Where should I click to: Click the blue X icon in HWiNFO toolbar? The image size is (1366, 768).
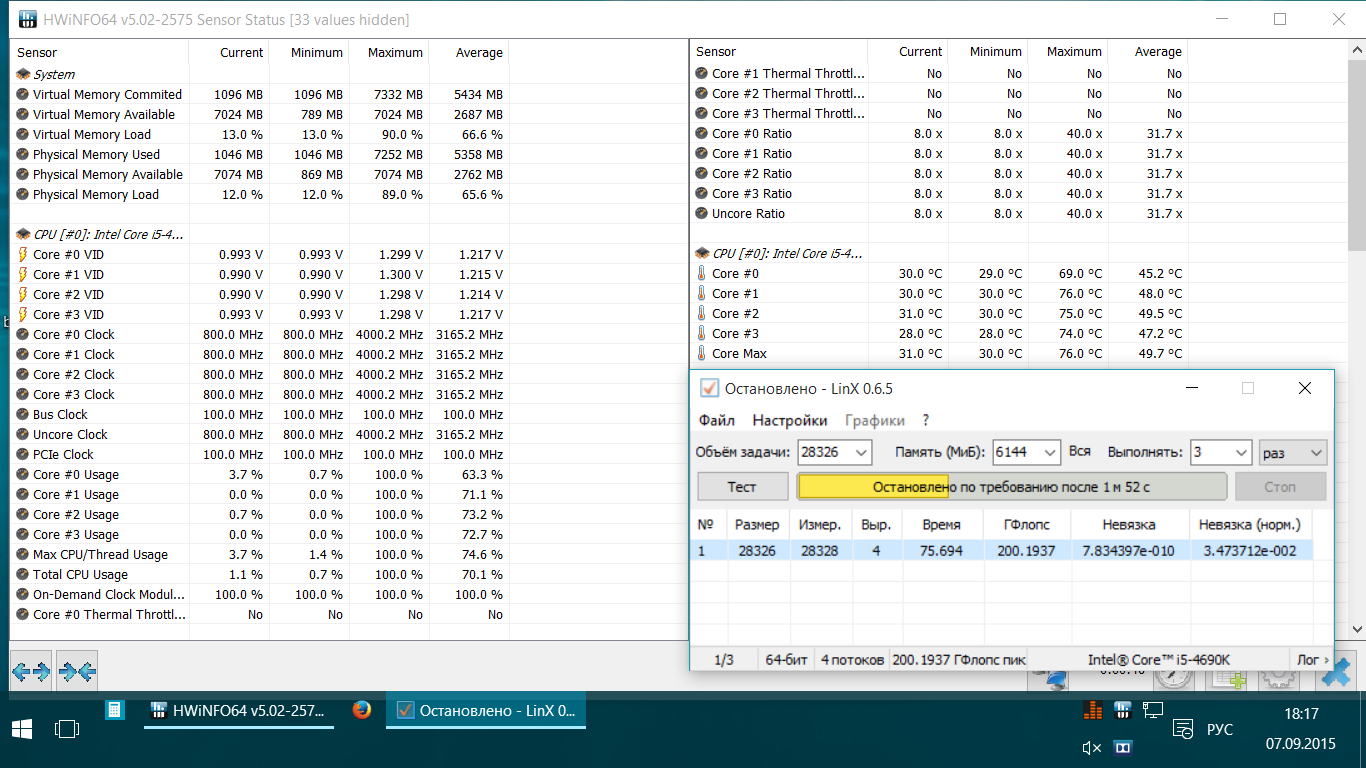click(1335, 673)
